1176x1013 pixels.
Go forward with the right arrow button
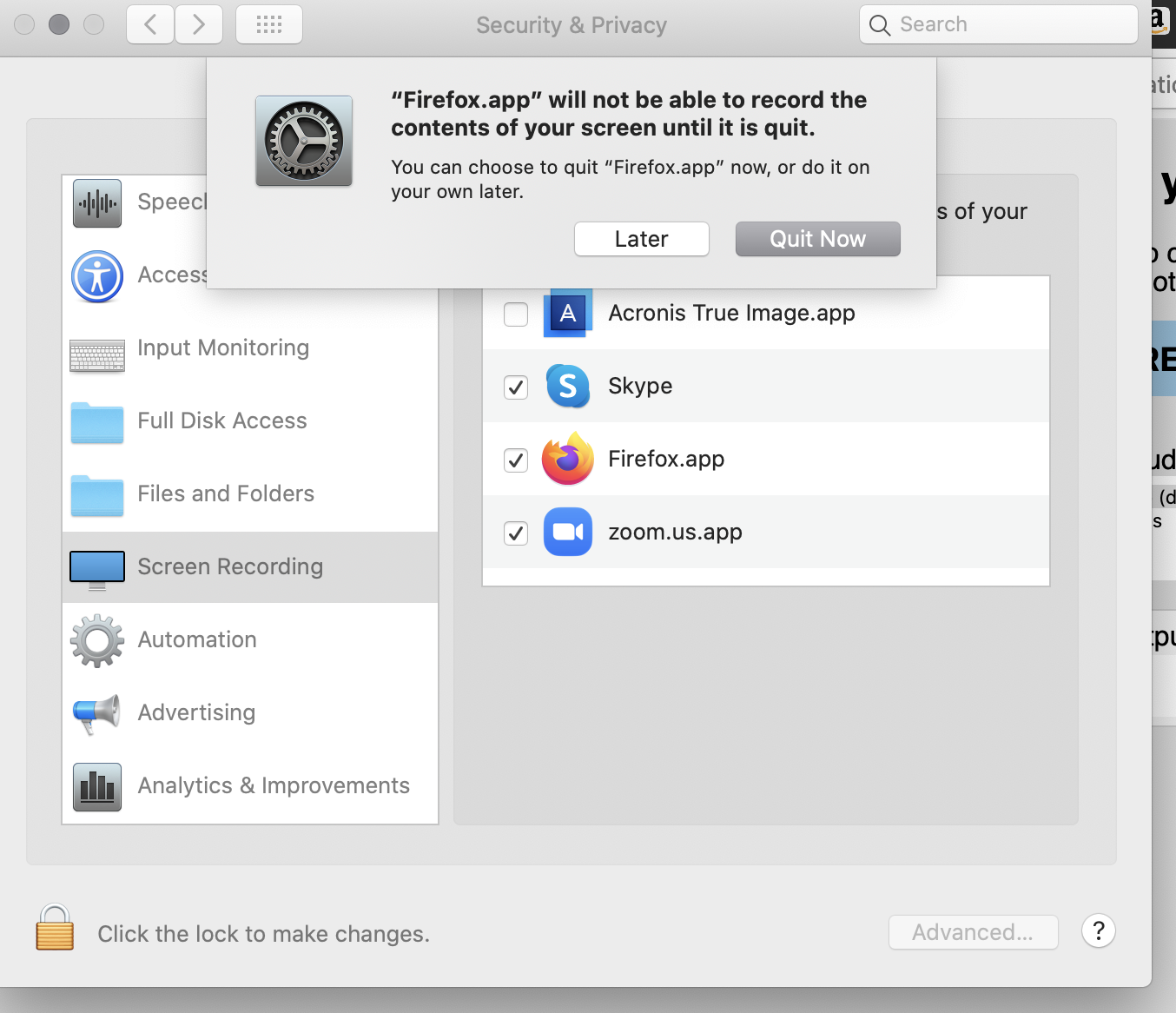coord(199,24)
